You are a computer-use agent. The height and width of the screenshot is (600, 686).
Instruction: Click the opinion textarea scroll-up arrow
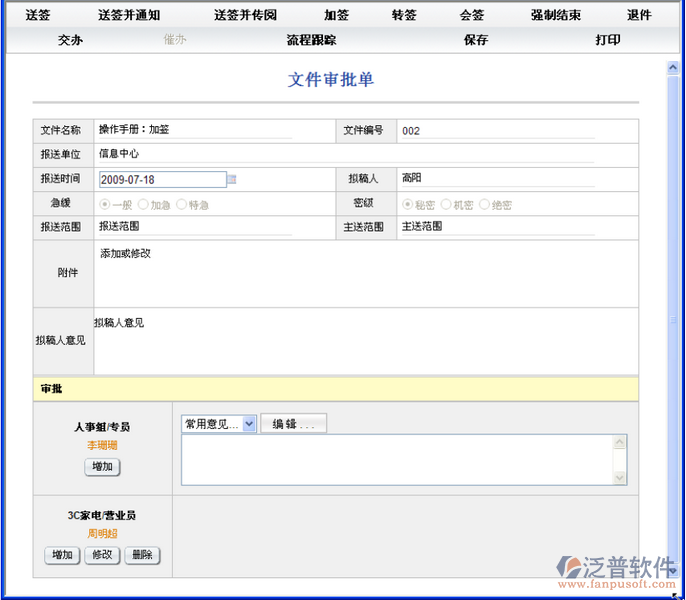click(x=620, y=442)
